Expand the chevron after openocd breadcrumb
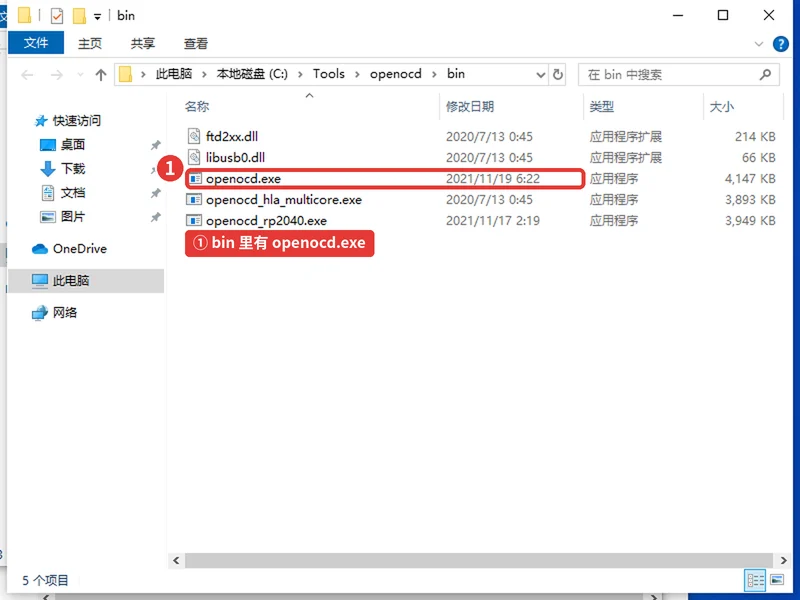 click(x=434, y=74)
